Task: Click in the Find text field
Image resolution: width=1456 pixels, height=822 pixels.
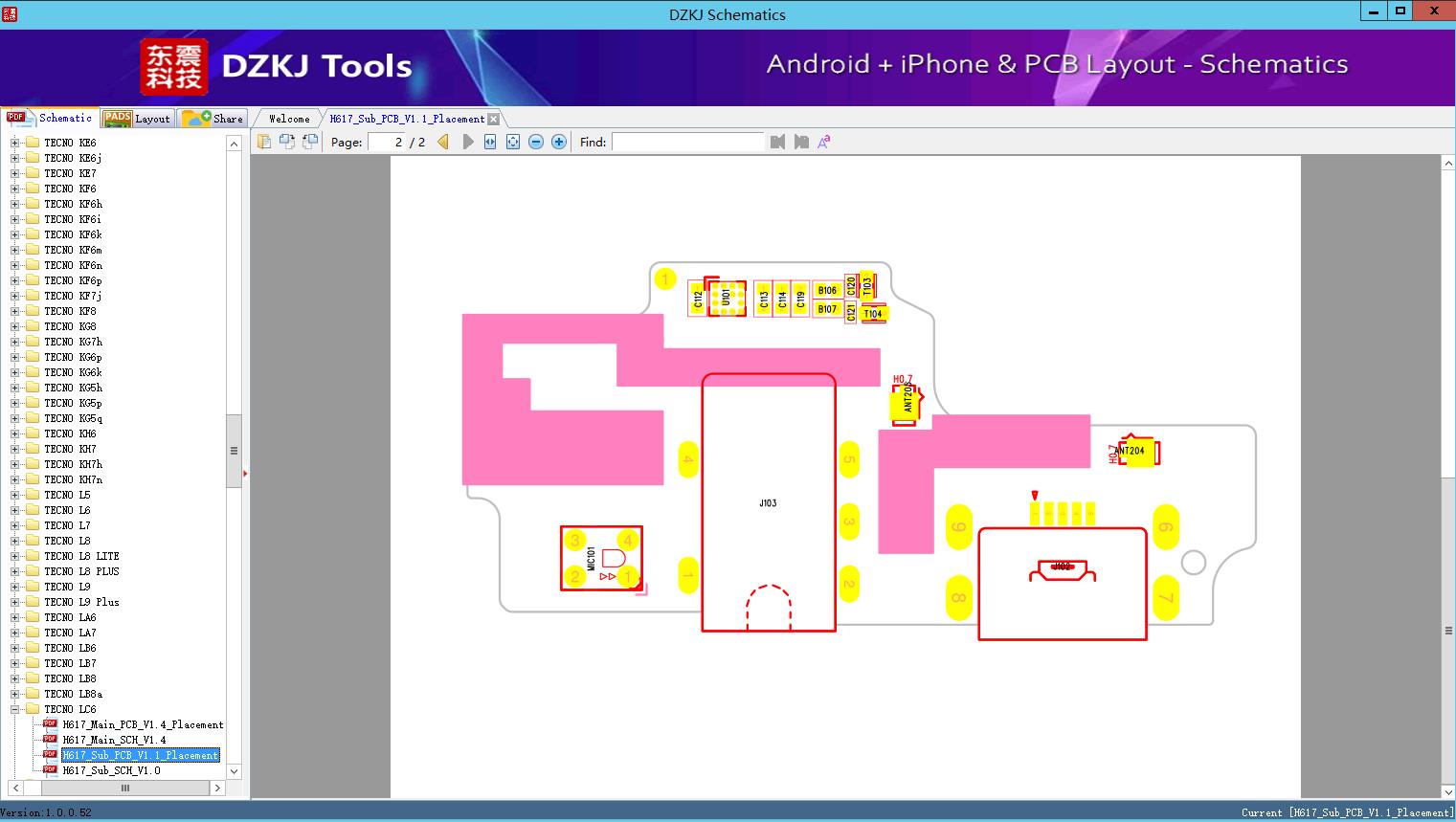Action: pyautogui.click(x=688, y=142)
